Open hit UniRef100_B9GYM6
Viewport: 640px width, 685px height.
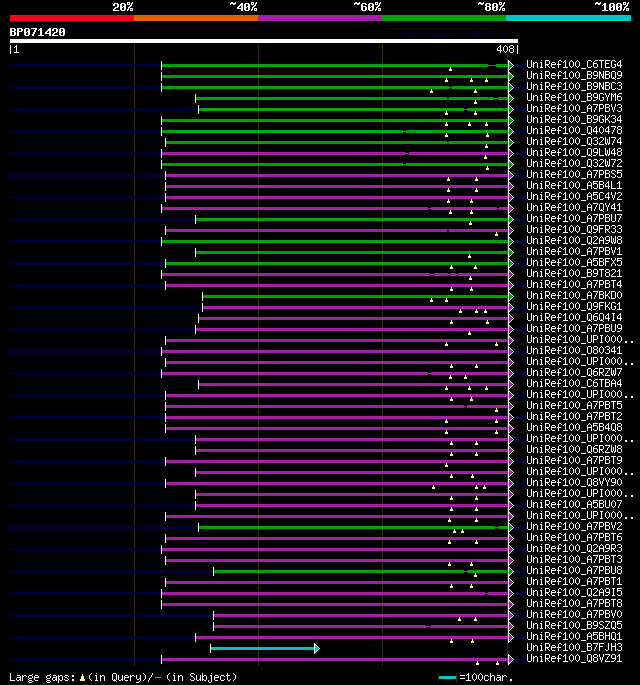pyautogui.click(x=574, y=97)
